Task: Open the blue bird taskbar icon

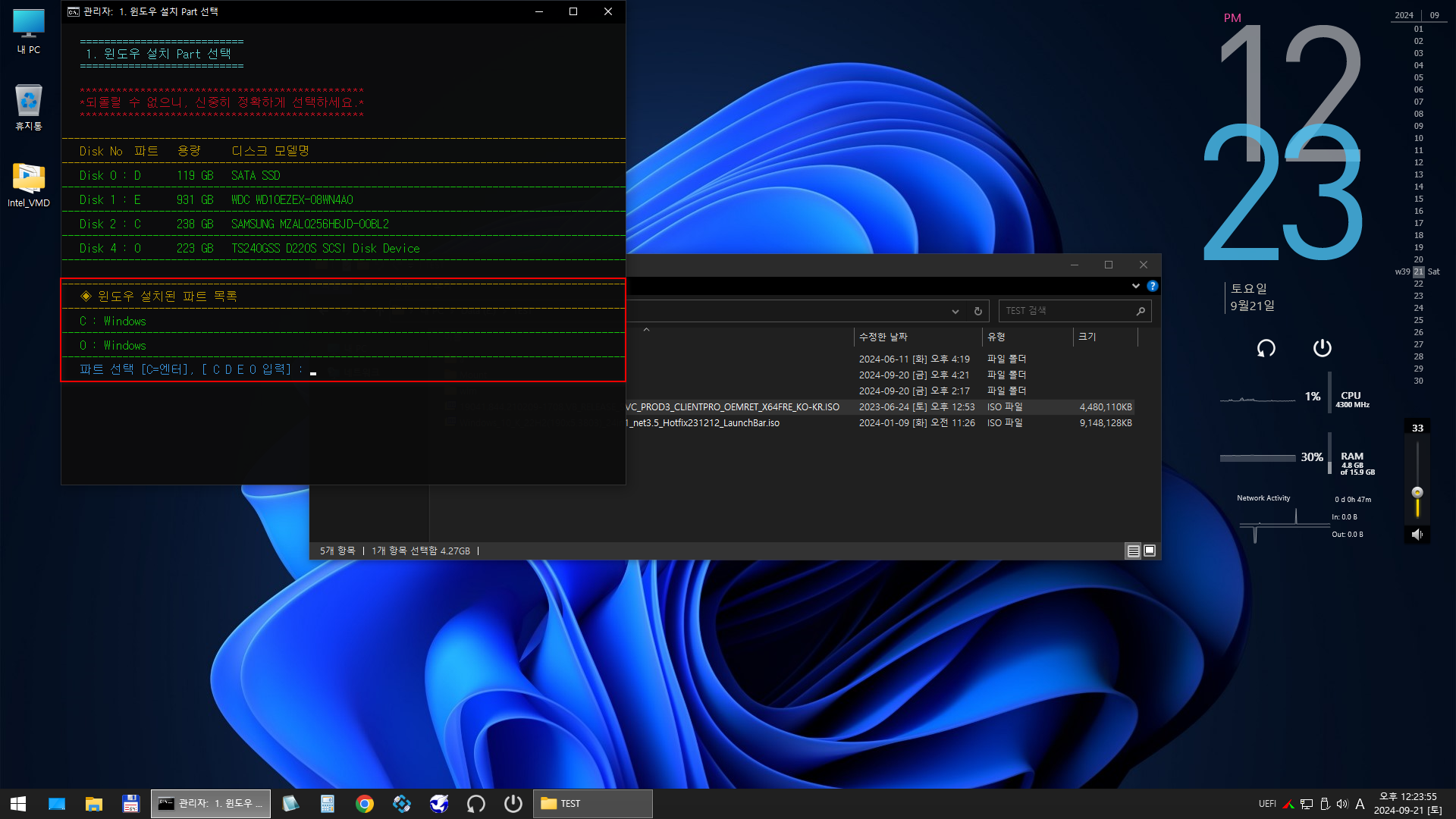Action: 439,804
